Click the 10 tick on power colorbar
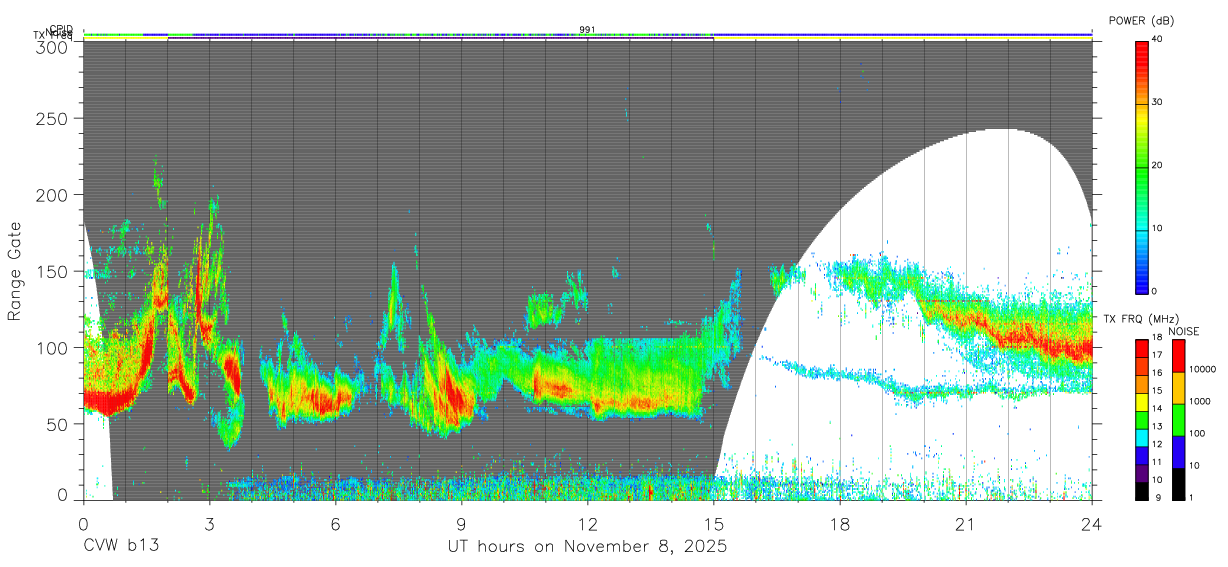 [1157, 228]
